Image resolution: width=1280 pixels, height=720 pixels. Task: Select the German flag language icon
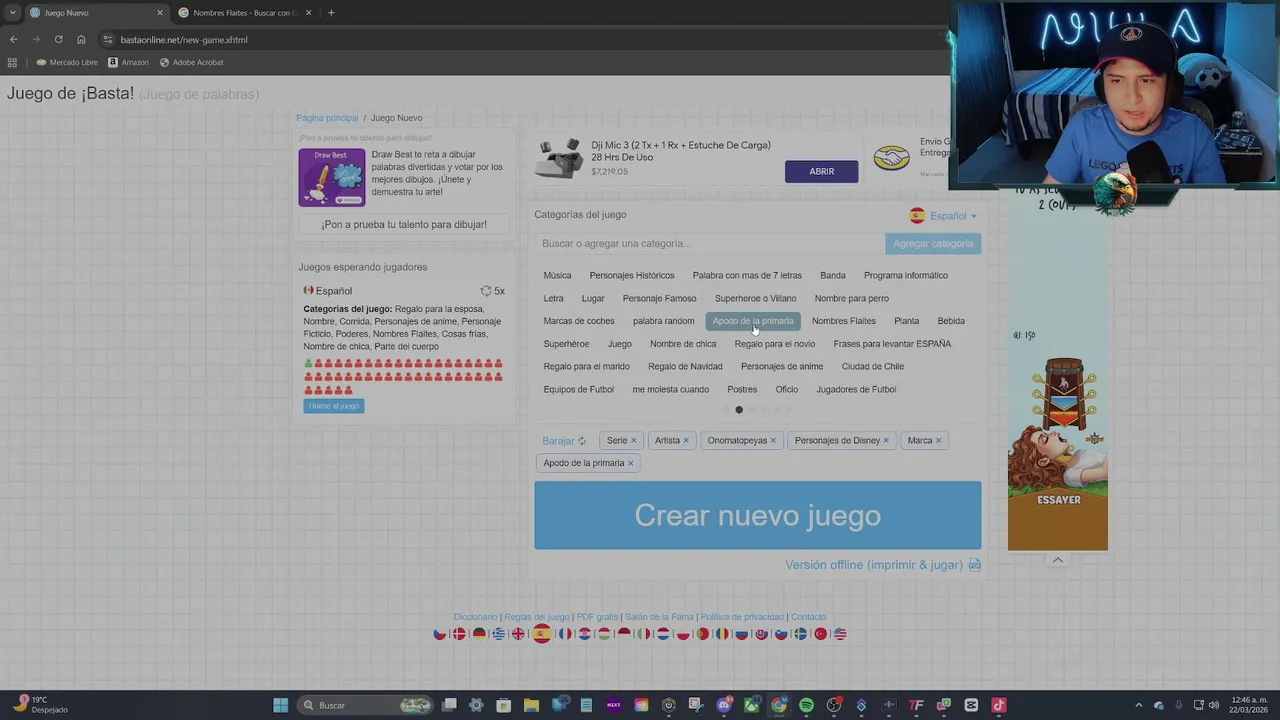coord(479,634)
